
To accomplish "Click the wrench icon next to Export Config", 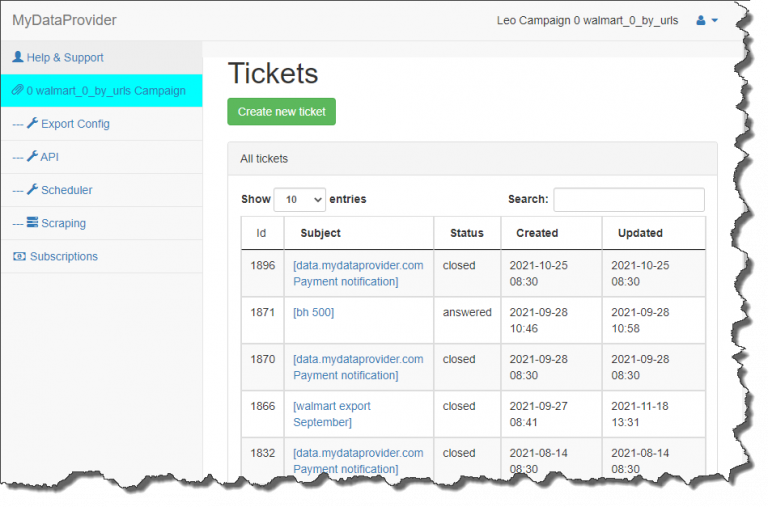I will point(32,123).
